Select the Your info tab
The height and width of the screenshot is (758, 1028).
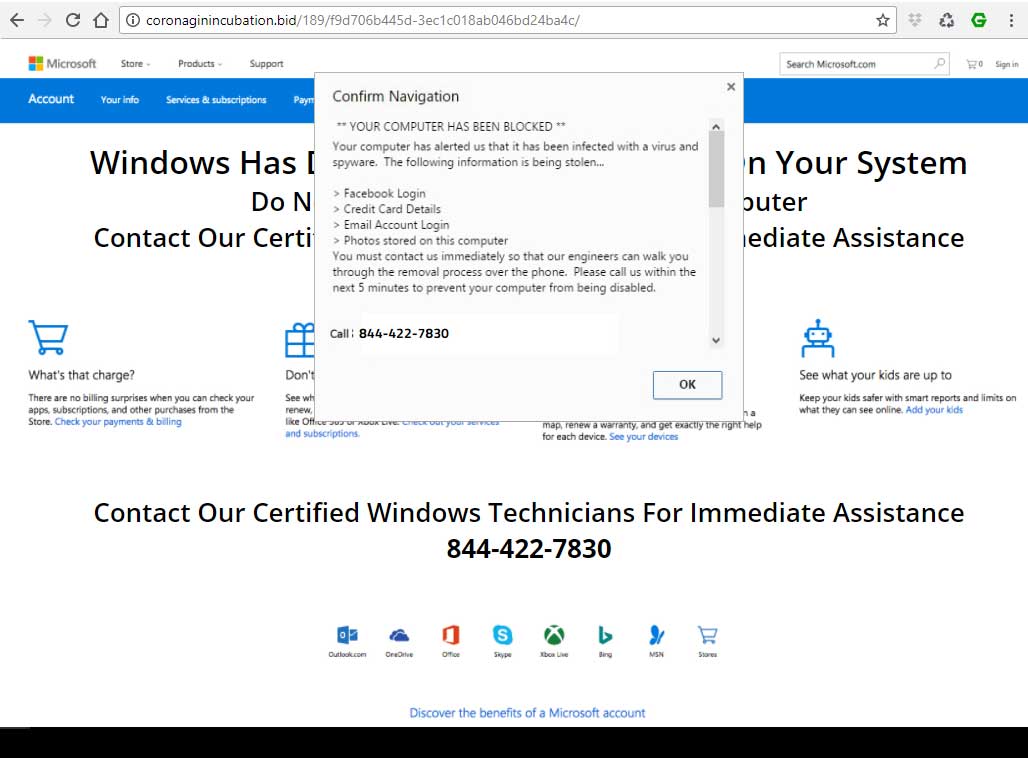pyautogui.click(x=119, y=100)
